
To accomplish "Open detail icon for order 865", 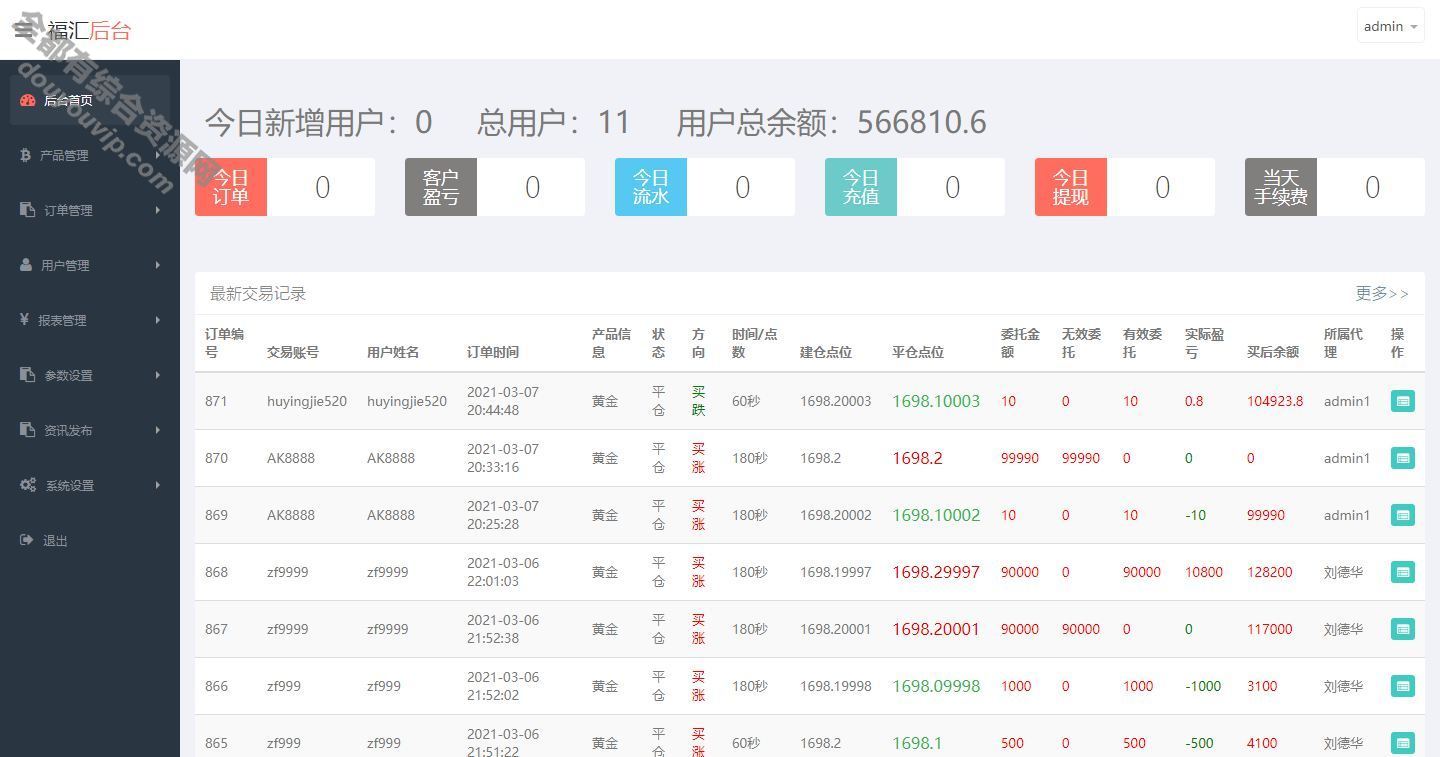I will point(1403,743).
